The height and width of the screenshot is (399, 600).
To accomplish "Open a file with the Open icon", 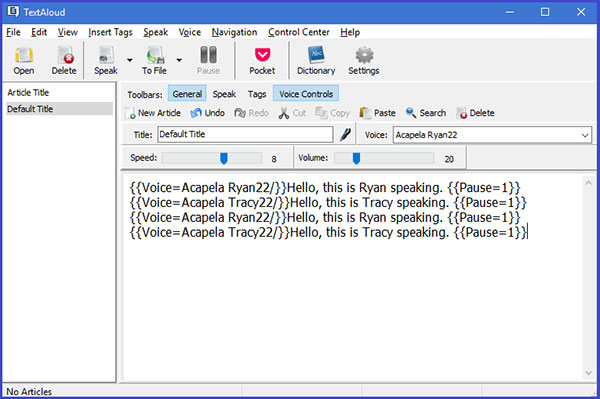I will coord(24,55).
